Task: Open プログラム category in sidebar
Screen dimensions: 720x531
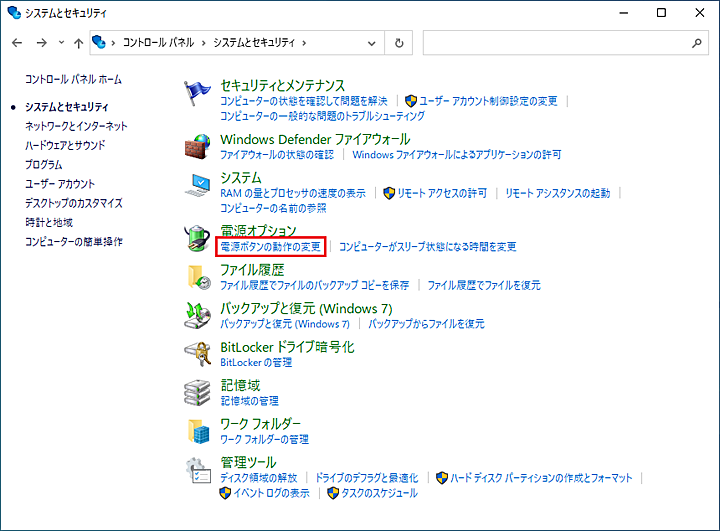Action: (44, 165)
